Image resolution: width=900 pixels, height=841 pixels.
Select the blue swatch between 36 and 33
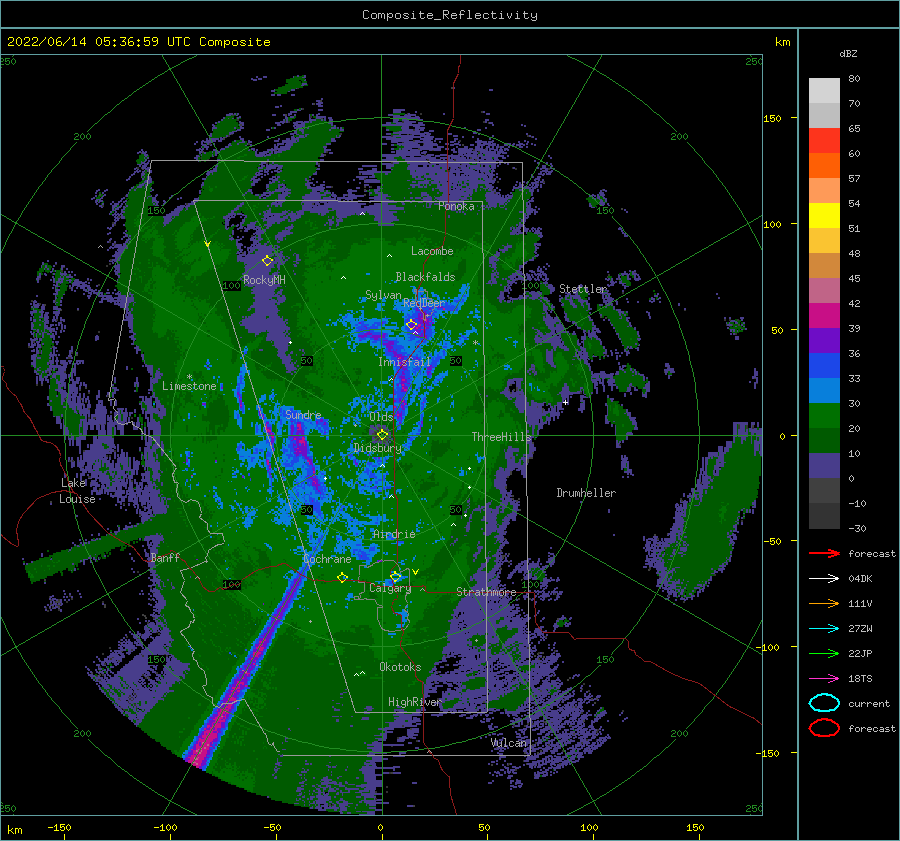click(x=824, y=366)
